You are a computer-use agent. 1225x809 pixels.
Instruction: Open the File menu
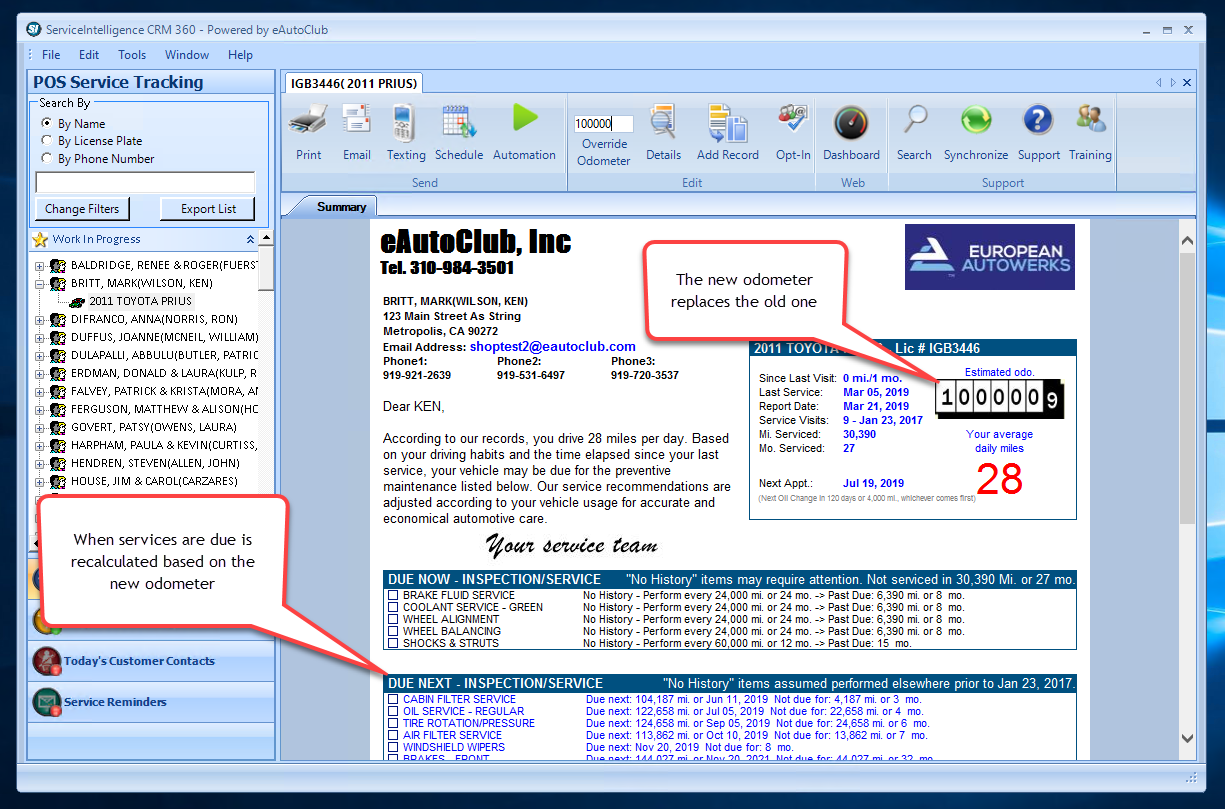click(51, 55)
